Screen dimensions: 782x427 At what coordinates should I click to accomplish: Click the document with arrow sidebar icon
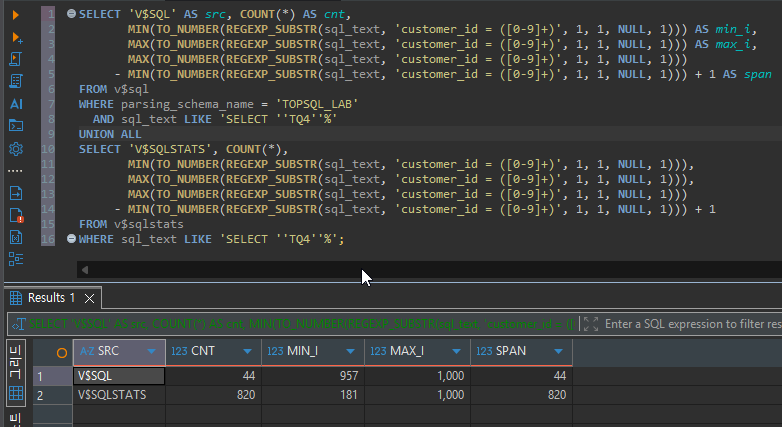coord(16,193)
